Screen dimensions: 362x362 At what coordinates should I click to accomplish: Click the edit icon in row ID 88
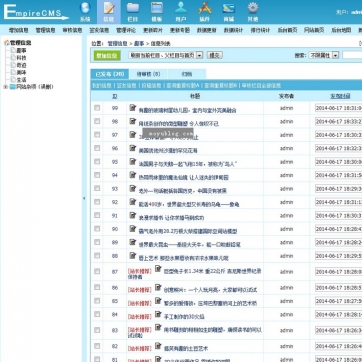[133, 256]
